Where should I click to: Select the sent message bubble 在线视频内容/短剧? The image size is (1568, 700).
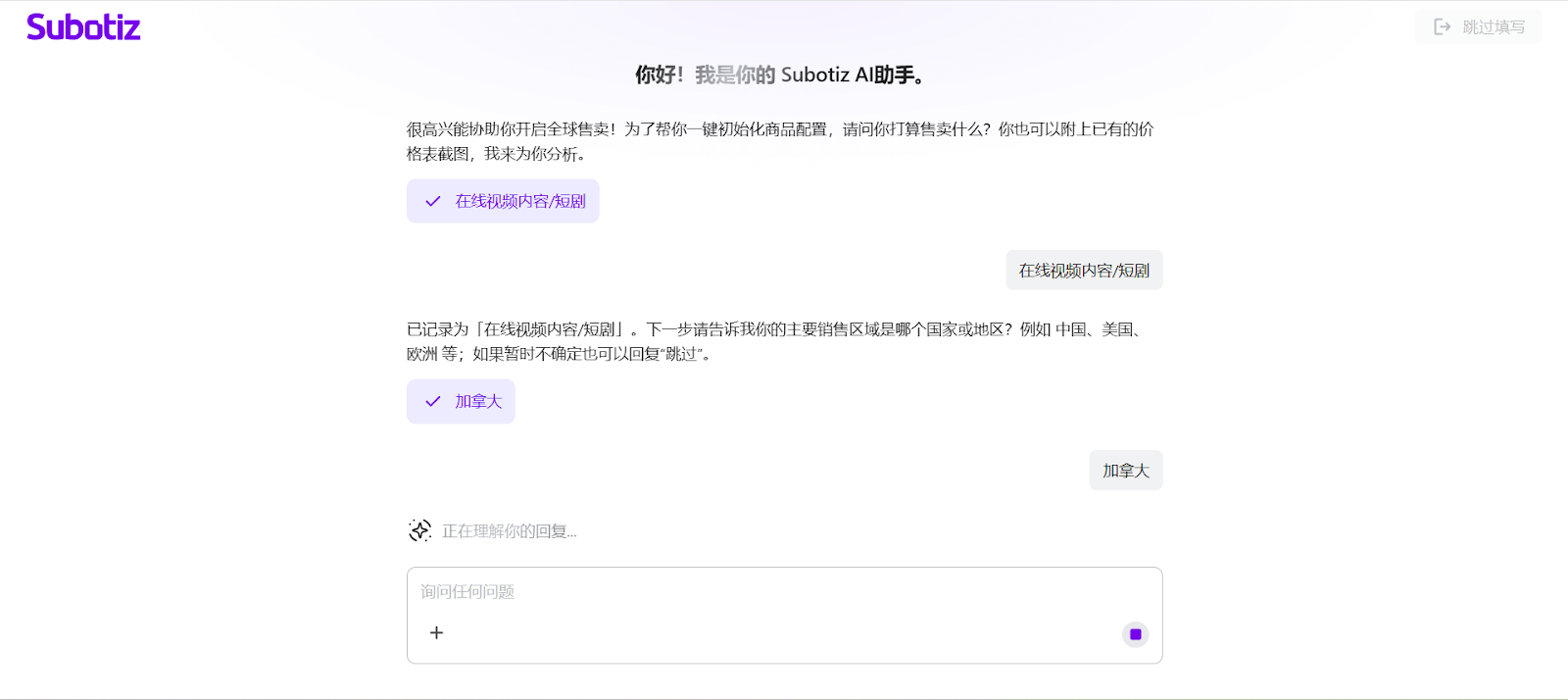coord(1084,271)
